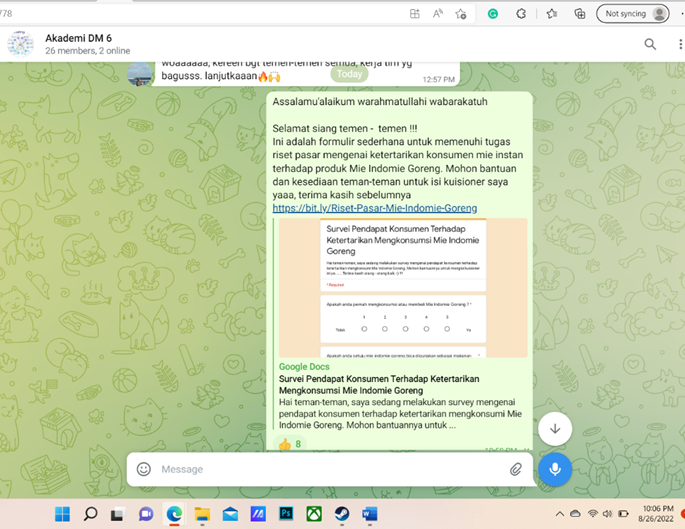The height and width of the screenshot is (529, 685).
Task: Open the emoji picker in the message box
Action: point(144,469)
